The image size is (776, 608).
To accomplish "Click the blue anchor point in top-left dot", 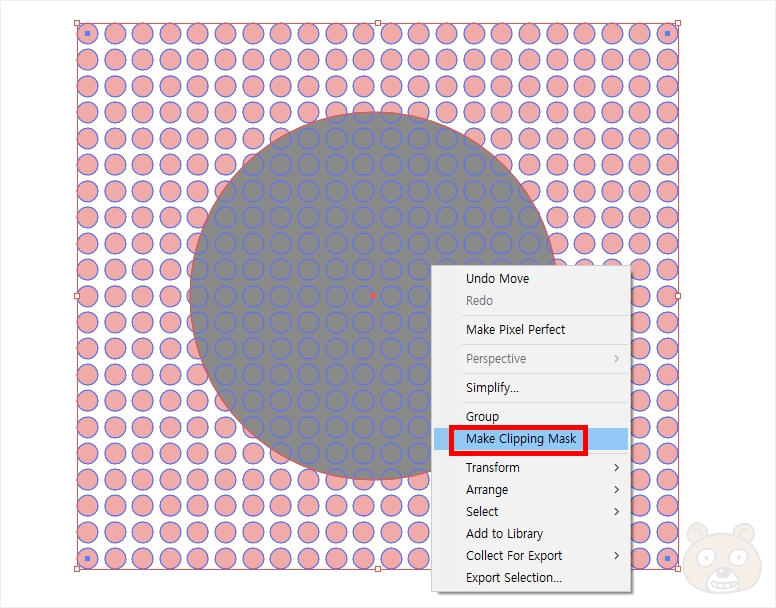I will (x=88, y=34).
